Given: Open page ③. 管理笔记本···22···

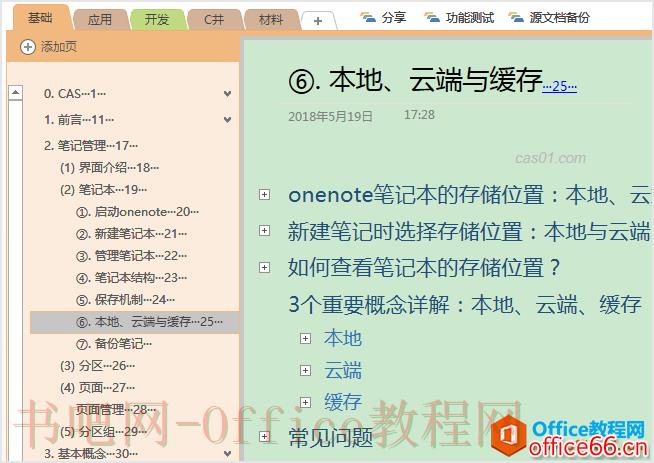Looking at the screenshot, I should coord(131,256).
